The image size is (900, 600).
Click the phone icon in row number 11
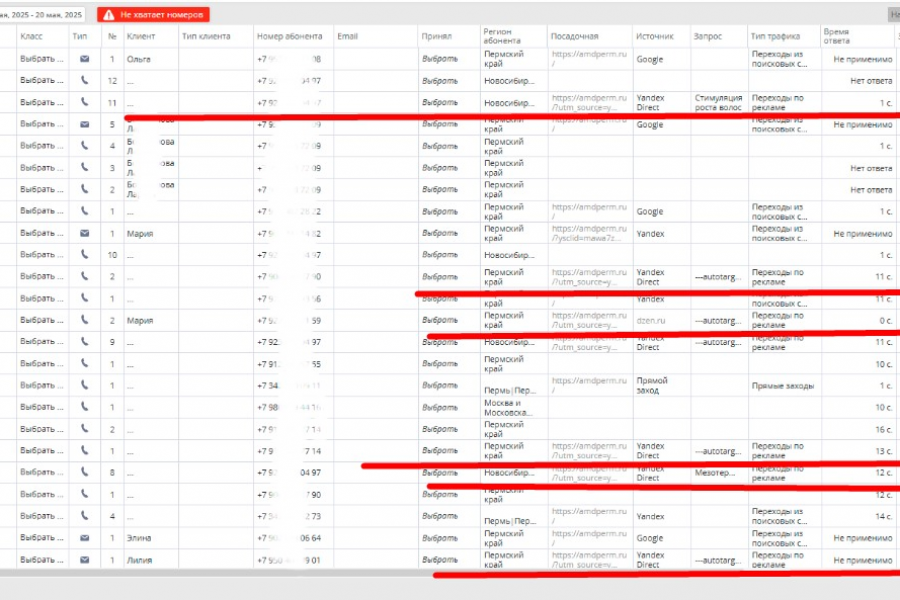point(84,102)
